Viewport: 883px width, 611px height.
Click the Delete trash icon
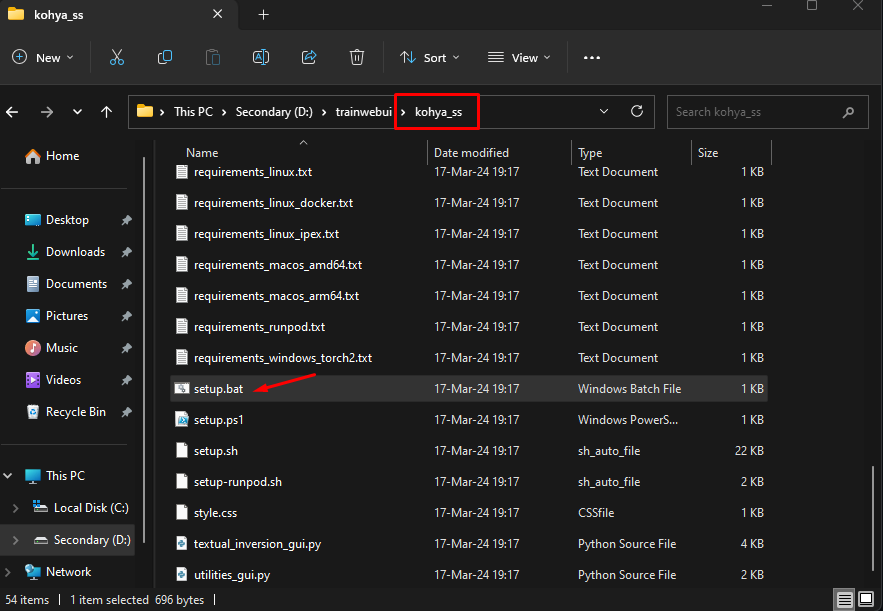coord(357,58)
